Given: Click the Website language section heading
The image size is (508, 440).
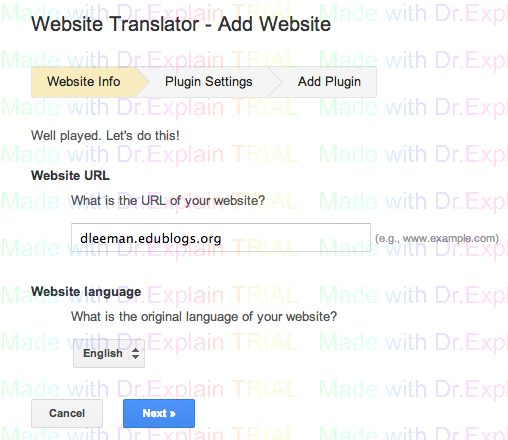Looking at the screenshot, I should [x=86, y=292].
